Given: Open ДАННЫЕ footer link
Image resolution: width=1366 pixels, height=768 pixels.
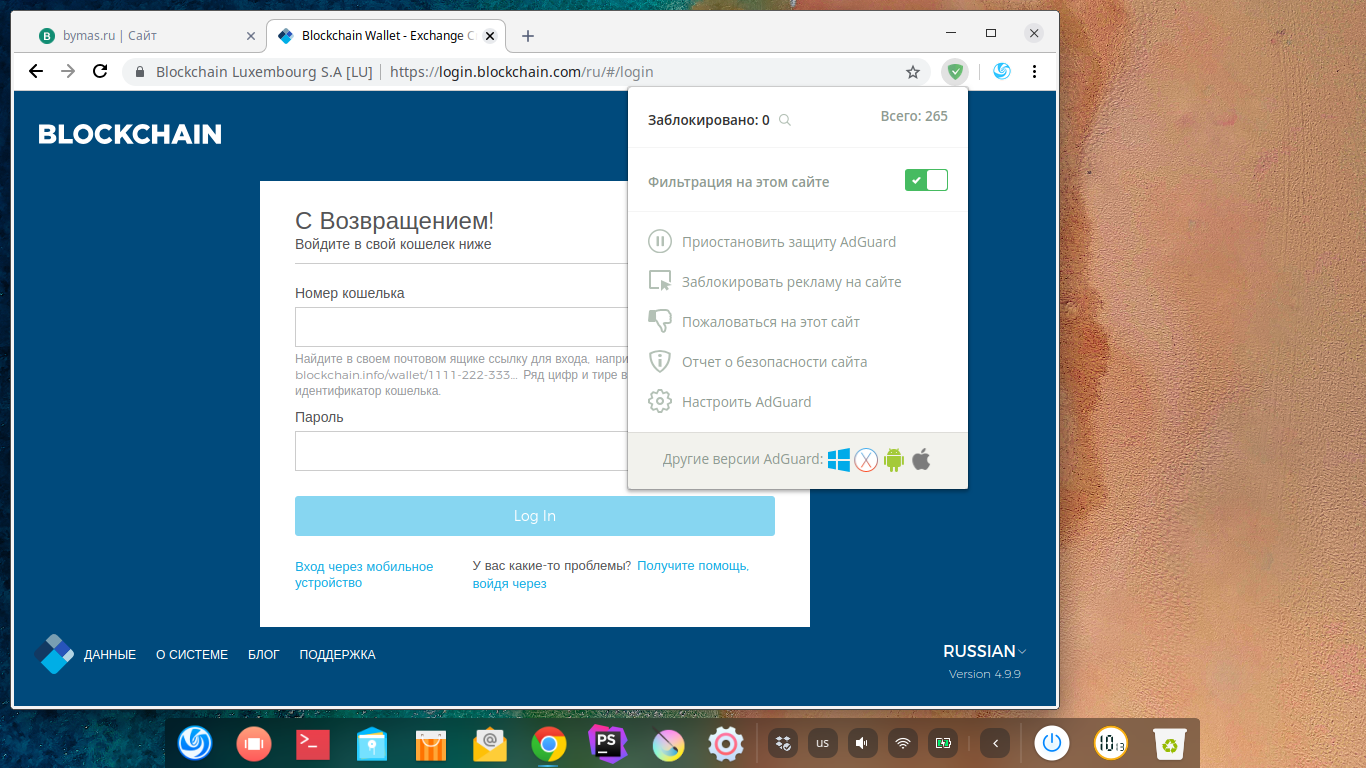Looking at the screenshot, I should [x=110, y=655].
